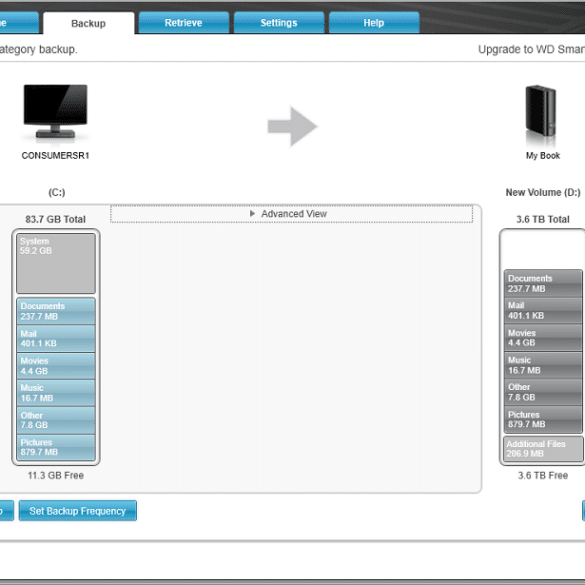This screenshot has height=585, width=585.
Task: Select Music 16.7 MB on C: drive
Action: [x=56, y=393]
